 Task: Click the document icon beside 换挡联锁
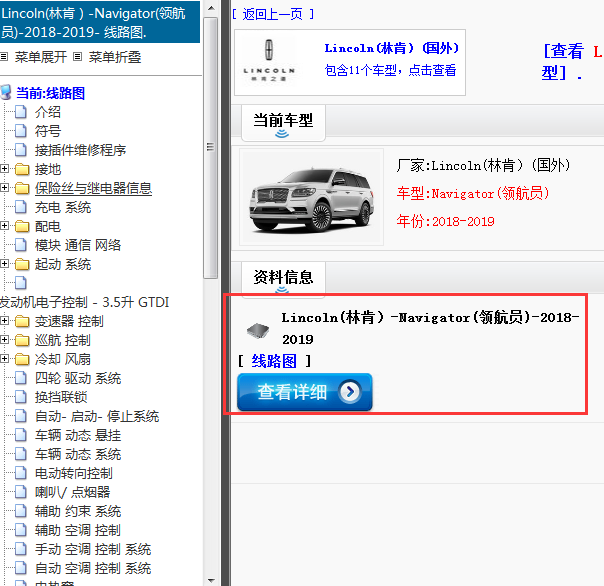click(21, 397)
